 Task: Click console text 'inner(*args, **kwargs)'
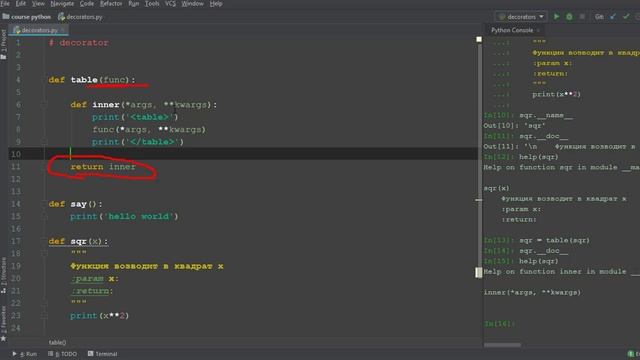[x=532, y=293]
